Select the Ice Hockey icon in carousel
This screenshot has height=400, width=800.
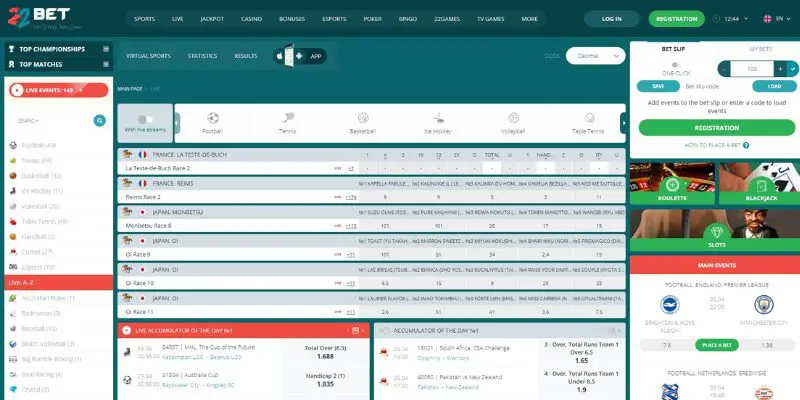point(438,118)
